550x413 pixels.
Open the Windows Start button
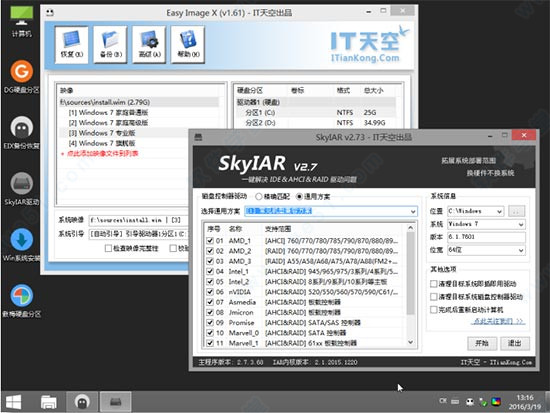point(14,402)
